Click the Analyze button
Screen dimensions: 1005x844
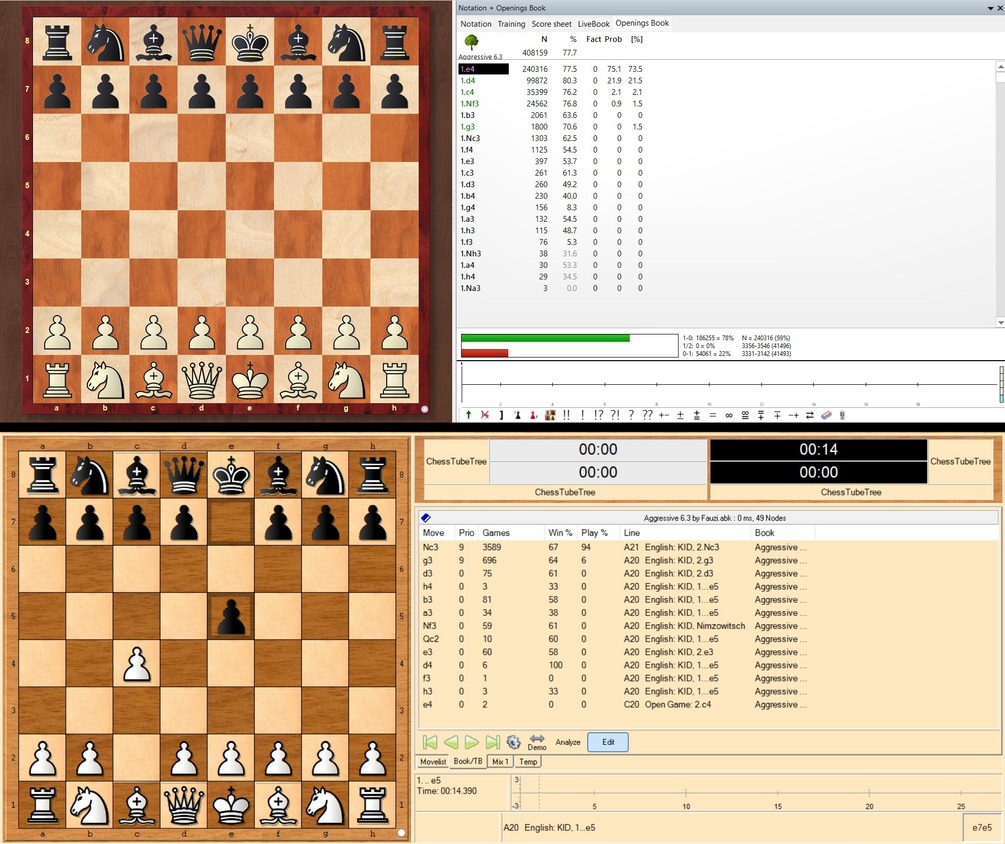(x=568, y=742)
